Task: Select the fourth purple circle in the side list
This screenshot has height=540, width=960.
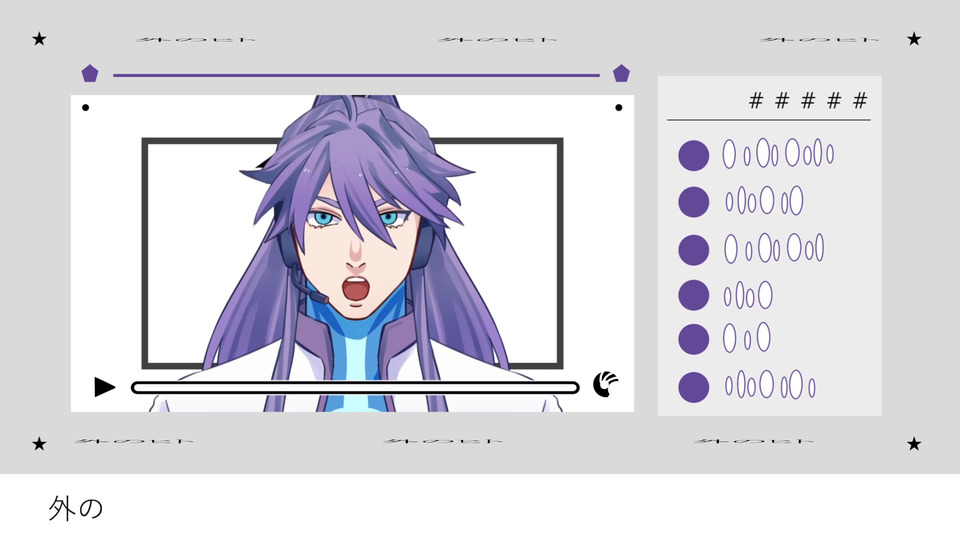Action: point(694,295)
